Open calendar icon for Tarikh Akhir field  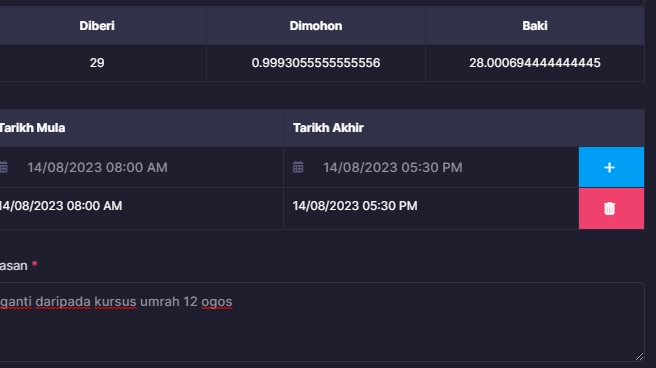point(298,167)
